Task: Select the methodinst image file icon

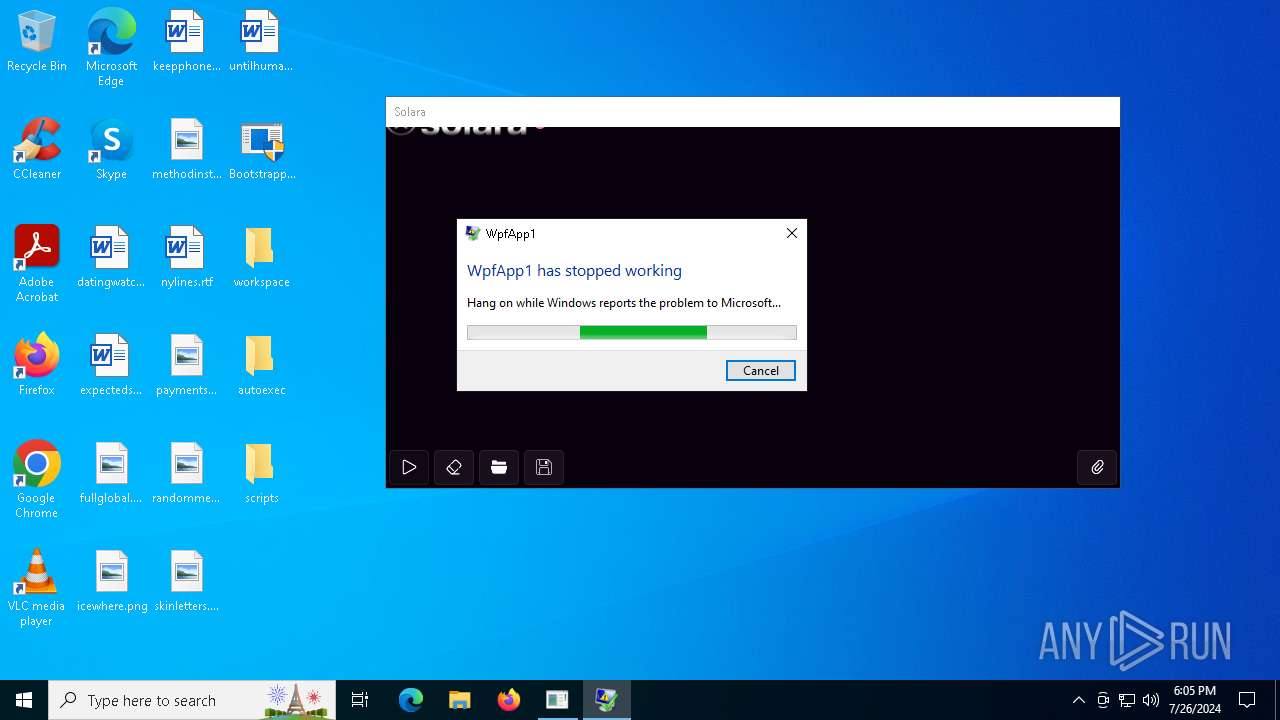Action: [x=186, y=150]
